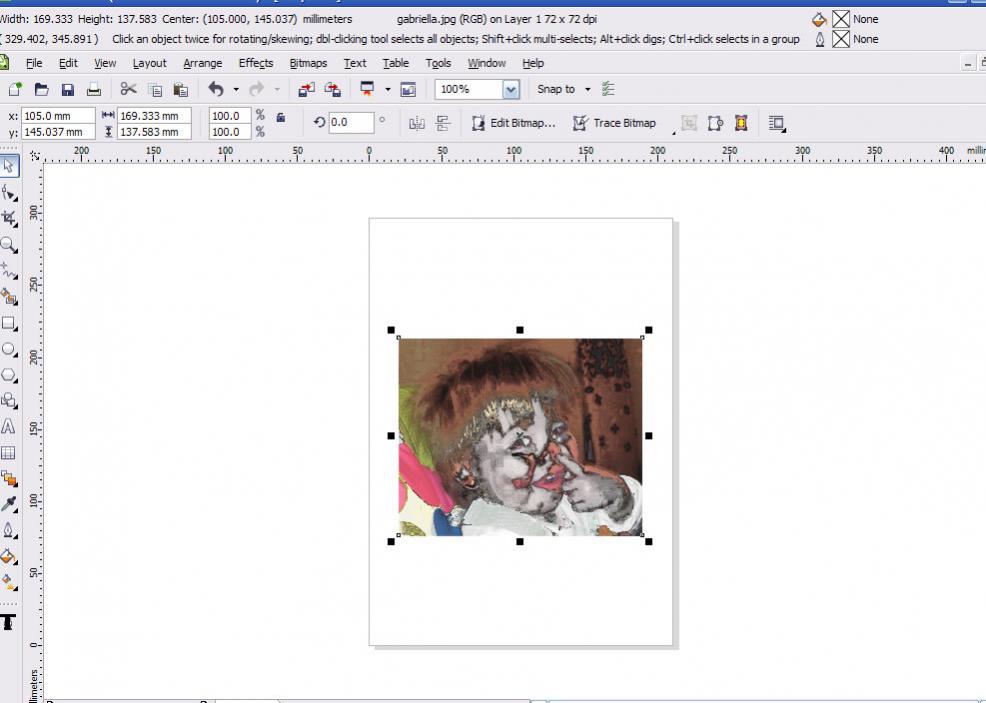Open the Bitmaps menu
Screen dimensions: 986x703
click(308, 64)
